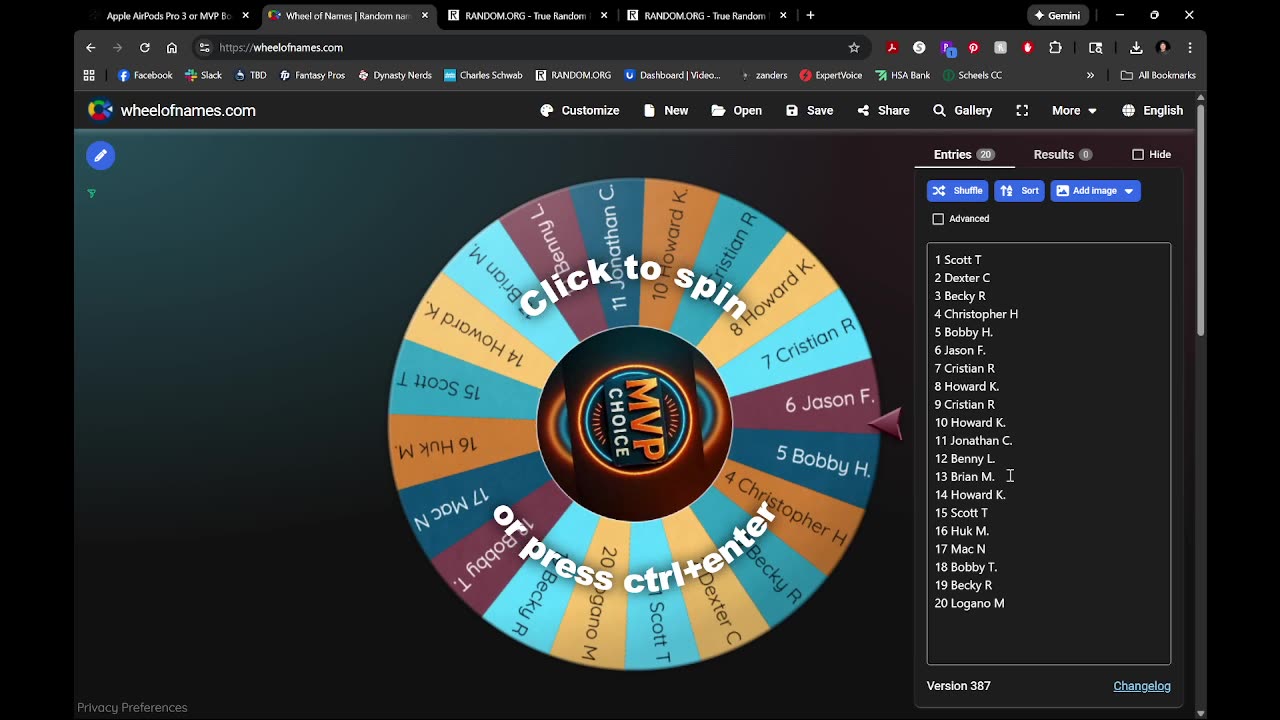Open the Adobe Acrobat extension
This screenshot has height=720, width=1280.
pyautogui.click(x=892, y=47)
